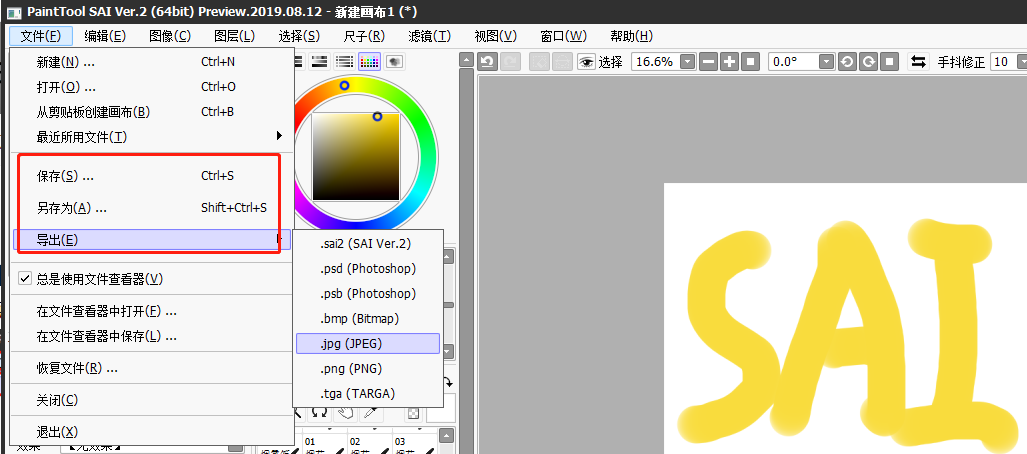The height and width of the screenshot is (454, 1027).
Task: Rotate the canvas view clockwise
Action: [x=868, y=62]
